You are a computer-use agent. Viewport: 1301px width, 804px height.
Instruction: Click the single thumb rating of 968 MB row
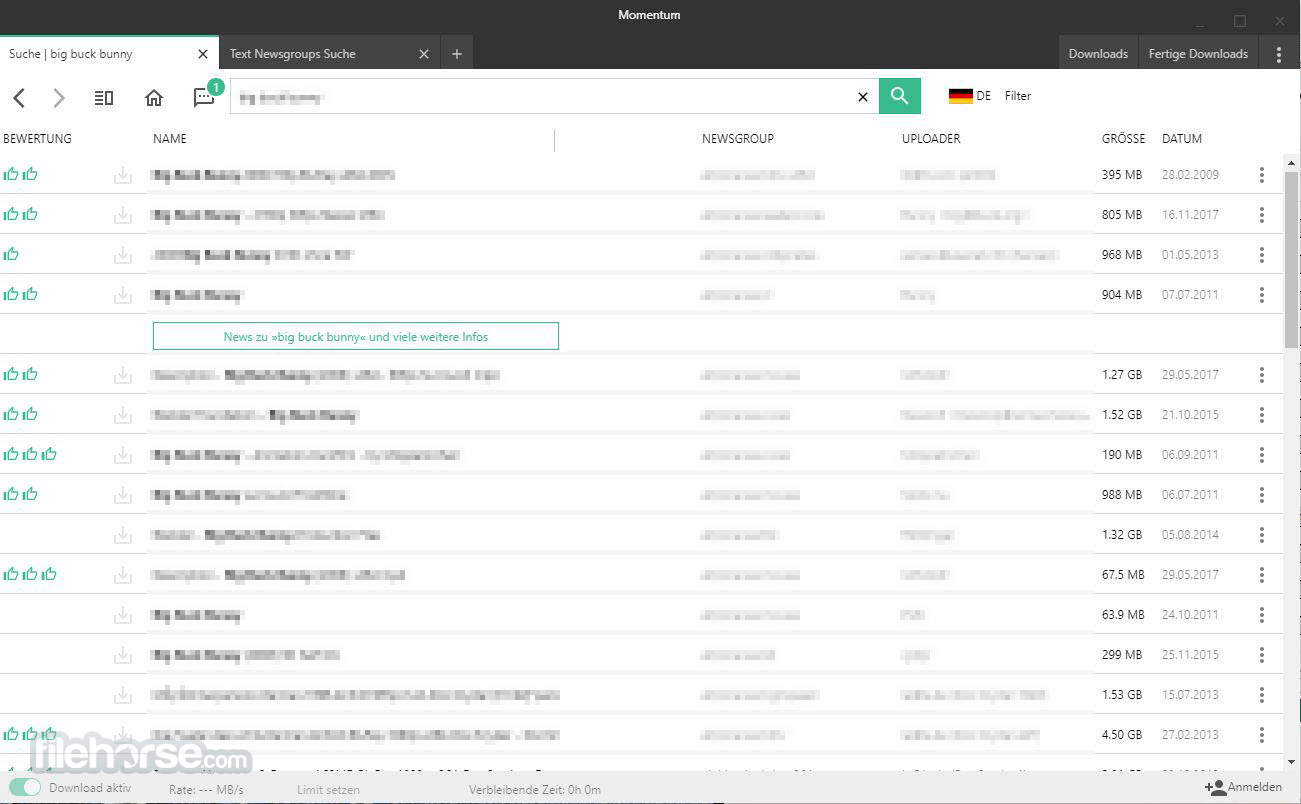(11, 254)
